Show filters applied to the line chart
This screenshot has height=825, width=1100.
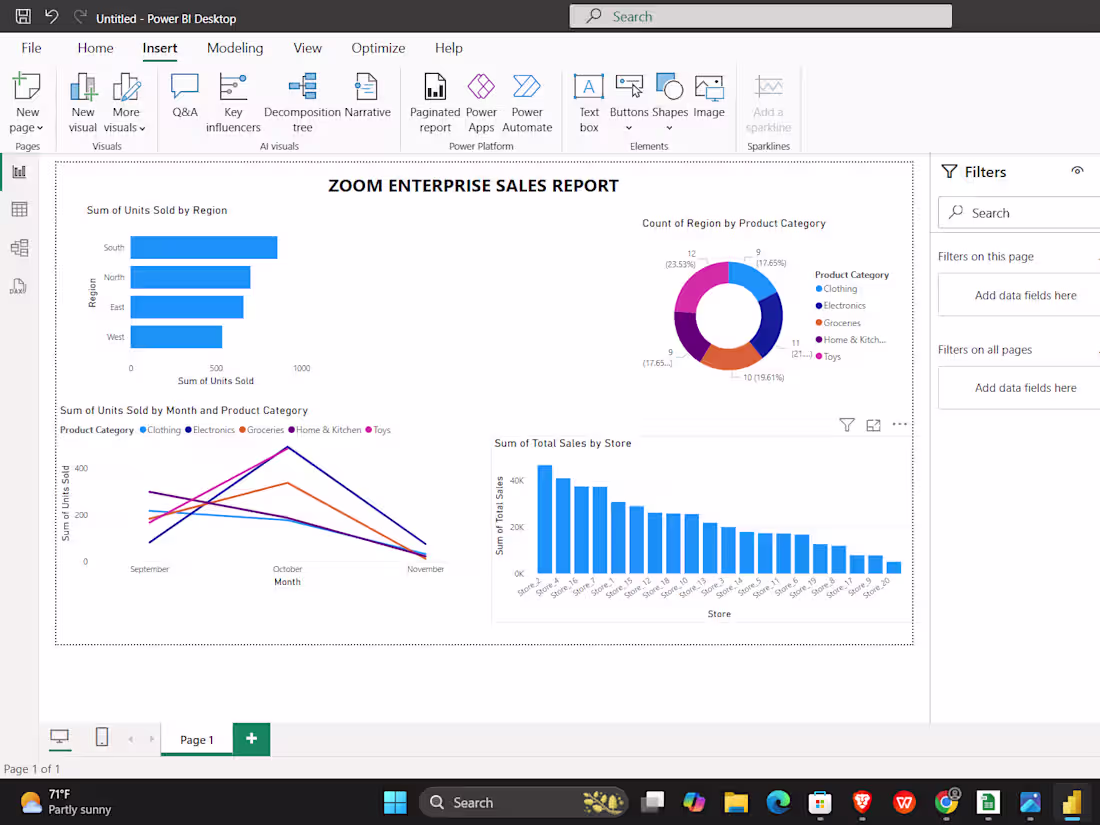846,424
